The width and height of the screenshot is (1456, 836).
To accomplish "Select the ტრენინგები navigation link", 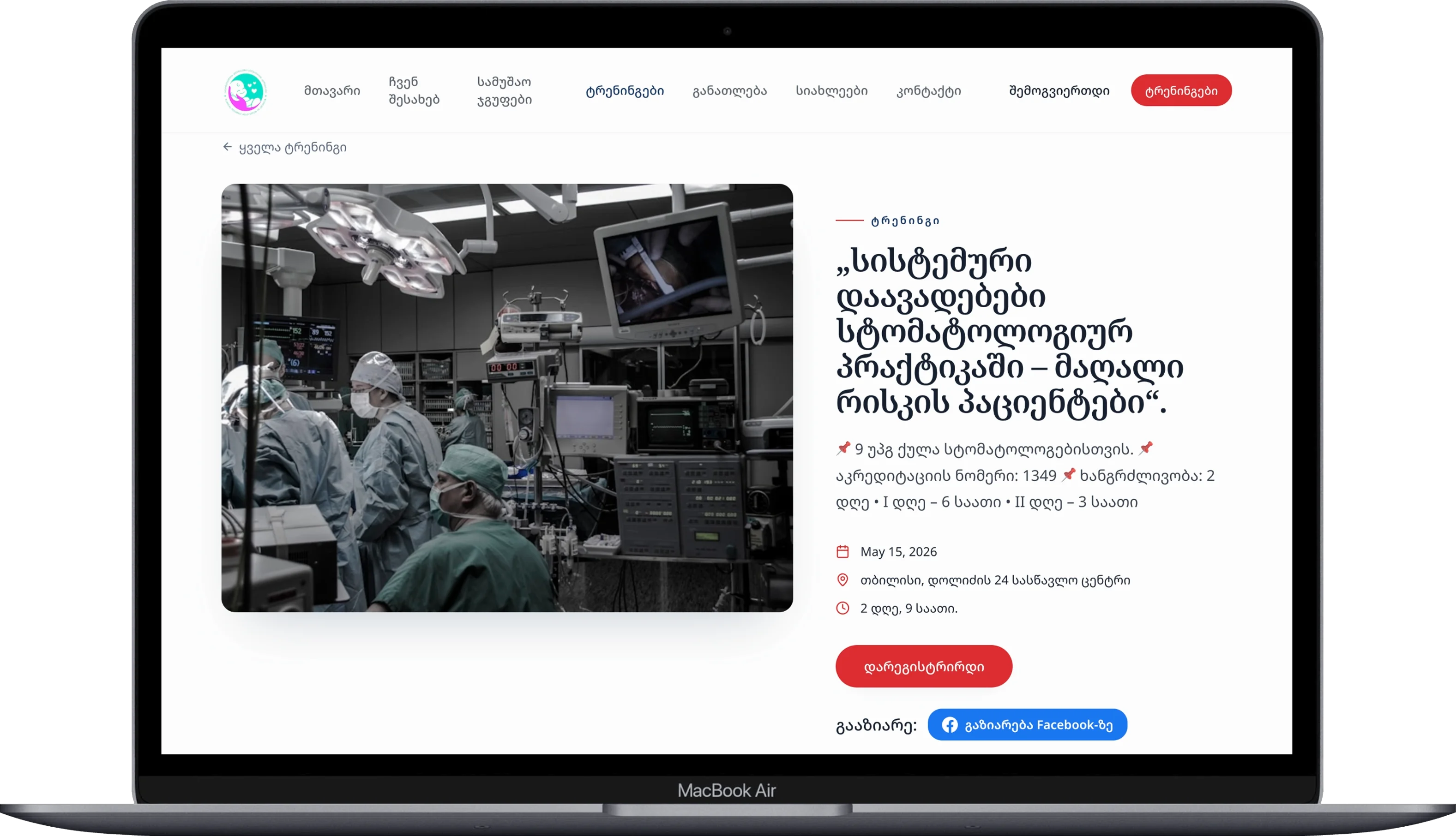I will coord(624,91).
